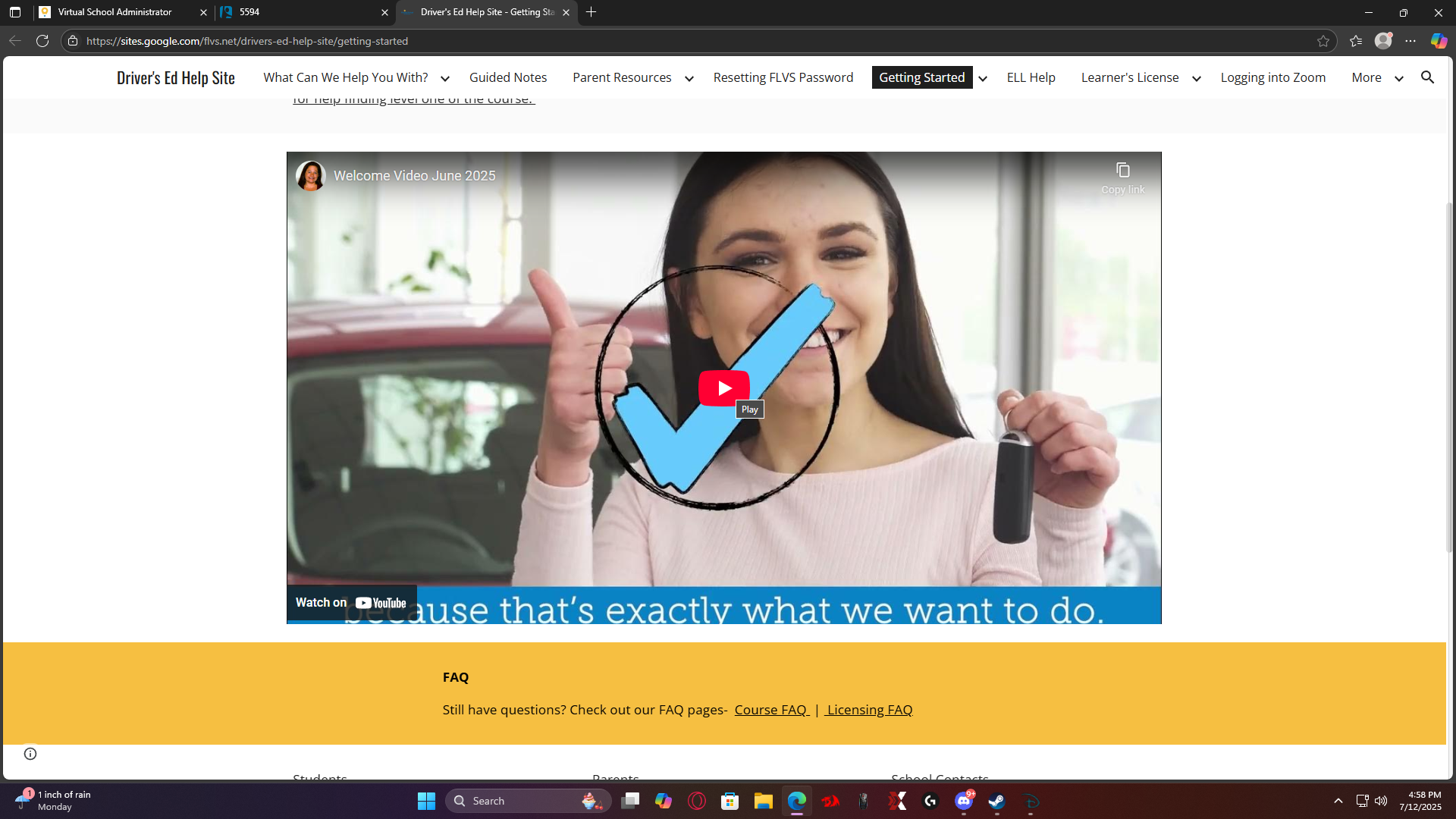Open the Licensing FAQ link
Screen dimensions: 1456x819
(869, 710)
